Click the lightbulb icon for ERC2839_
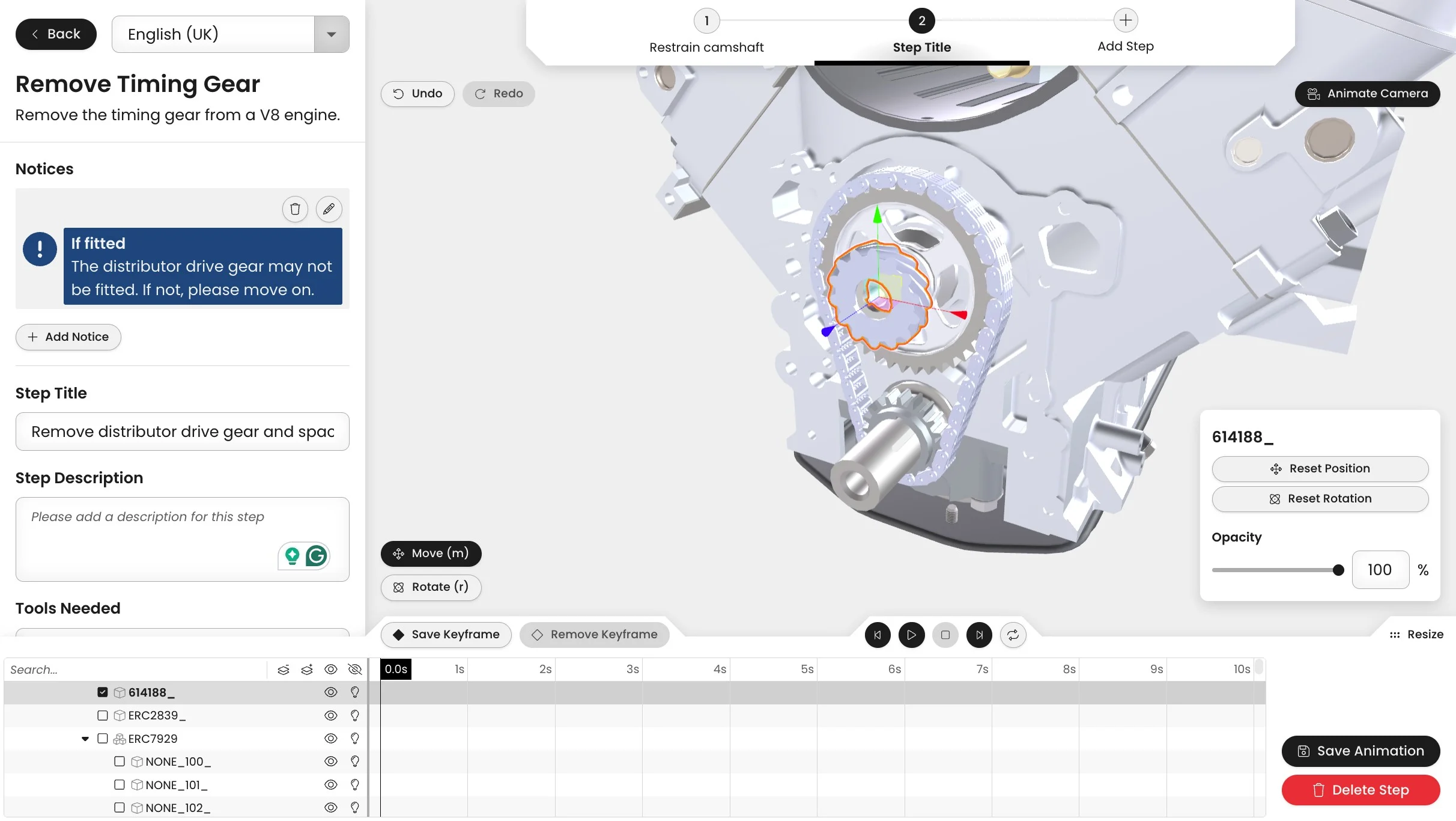 click(355, 715)
